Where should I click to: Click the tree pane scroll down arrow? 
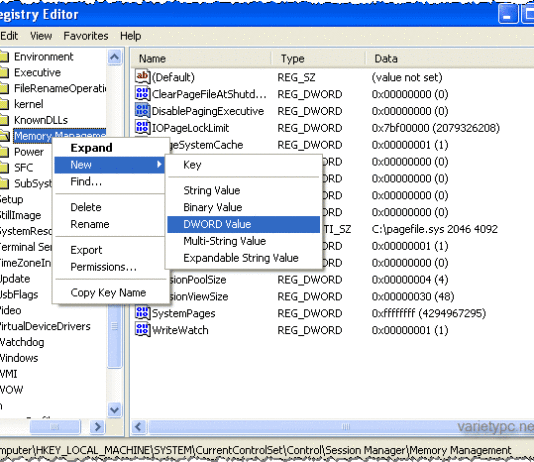(114, 410)
